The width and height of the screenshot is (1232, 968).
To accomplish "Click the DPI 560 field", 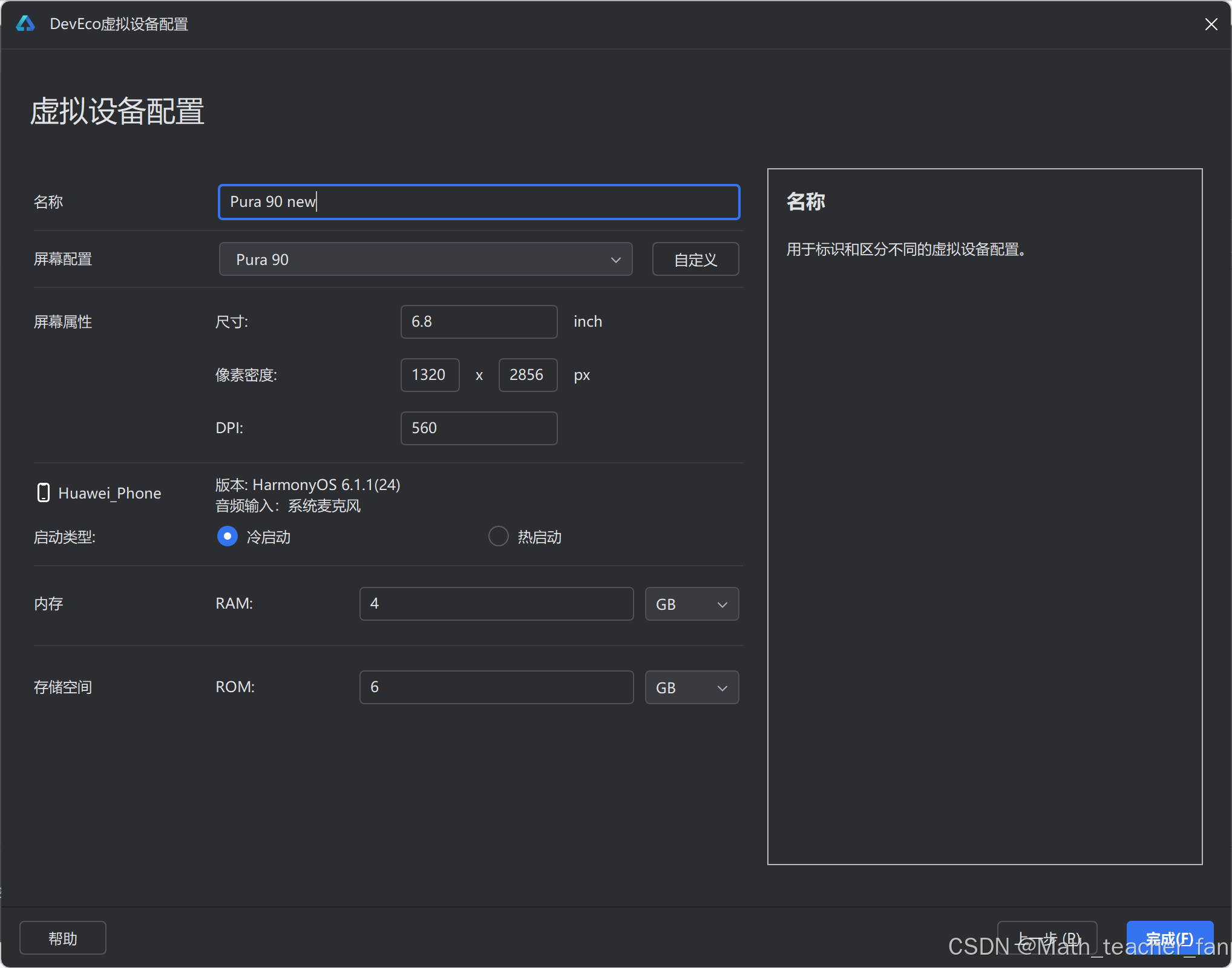I will click(479, 428).
